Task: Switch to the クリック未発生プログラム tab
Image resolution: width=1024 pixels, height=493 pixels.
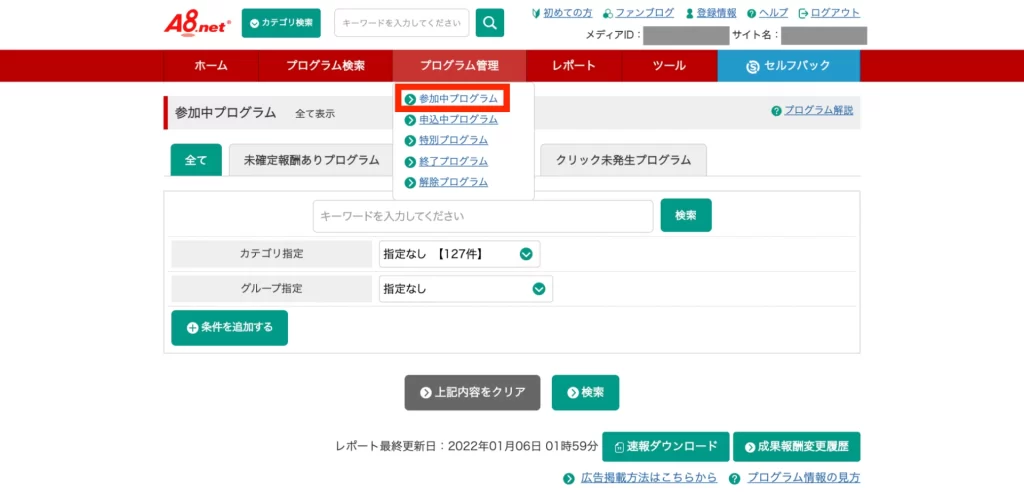Action: click(x=623, y=160)
